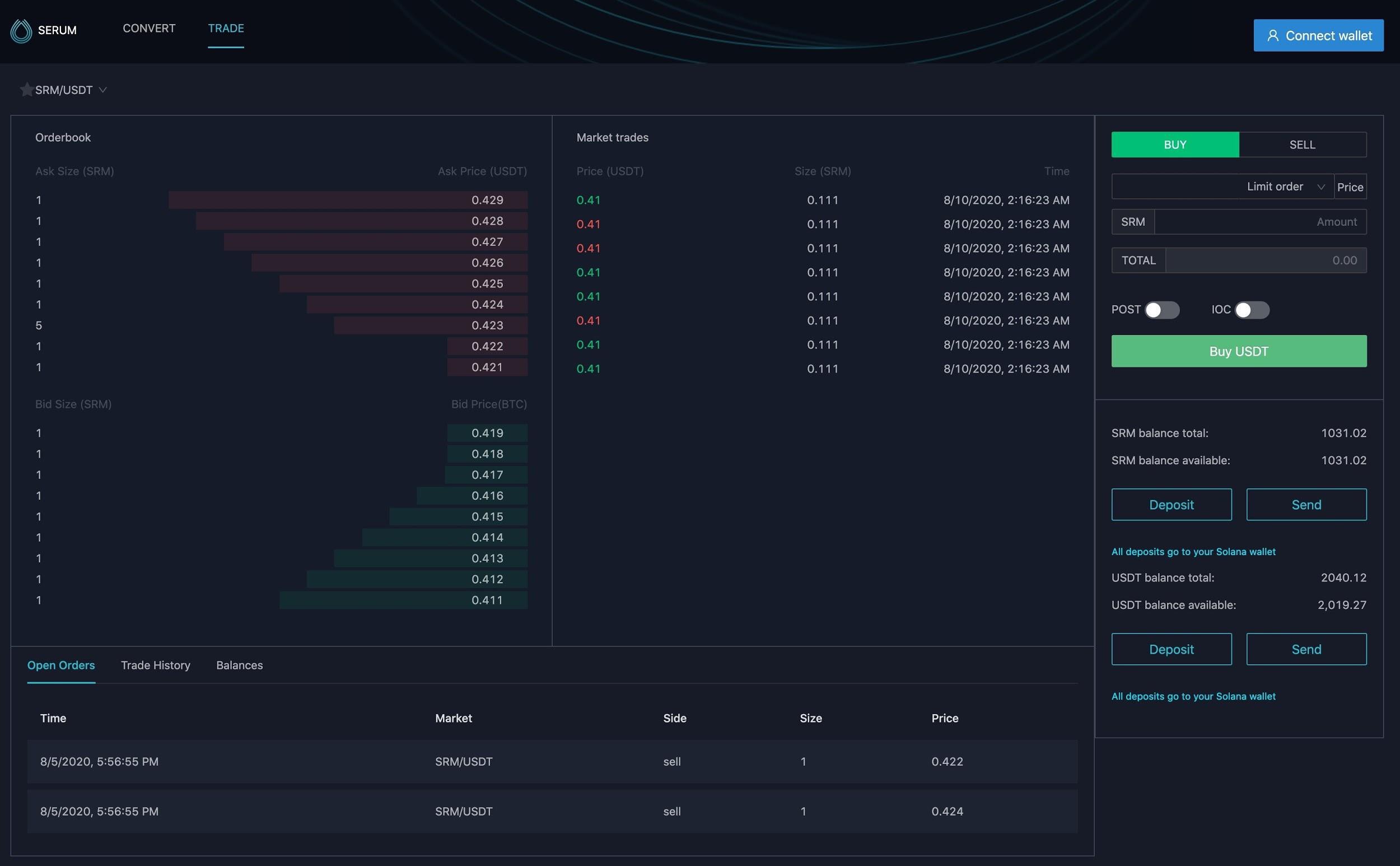Click the Serum droplet logo icon
1400x866 pixels.
pyautogui.click(x=21, y=31)
